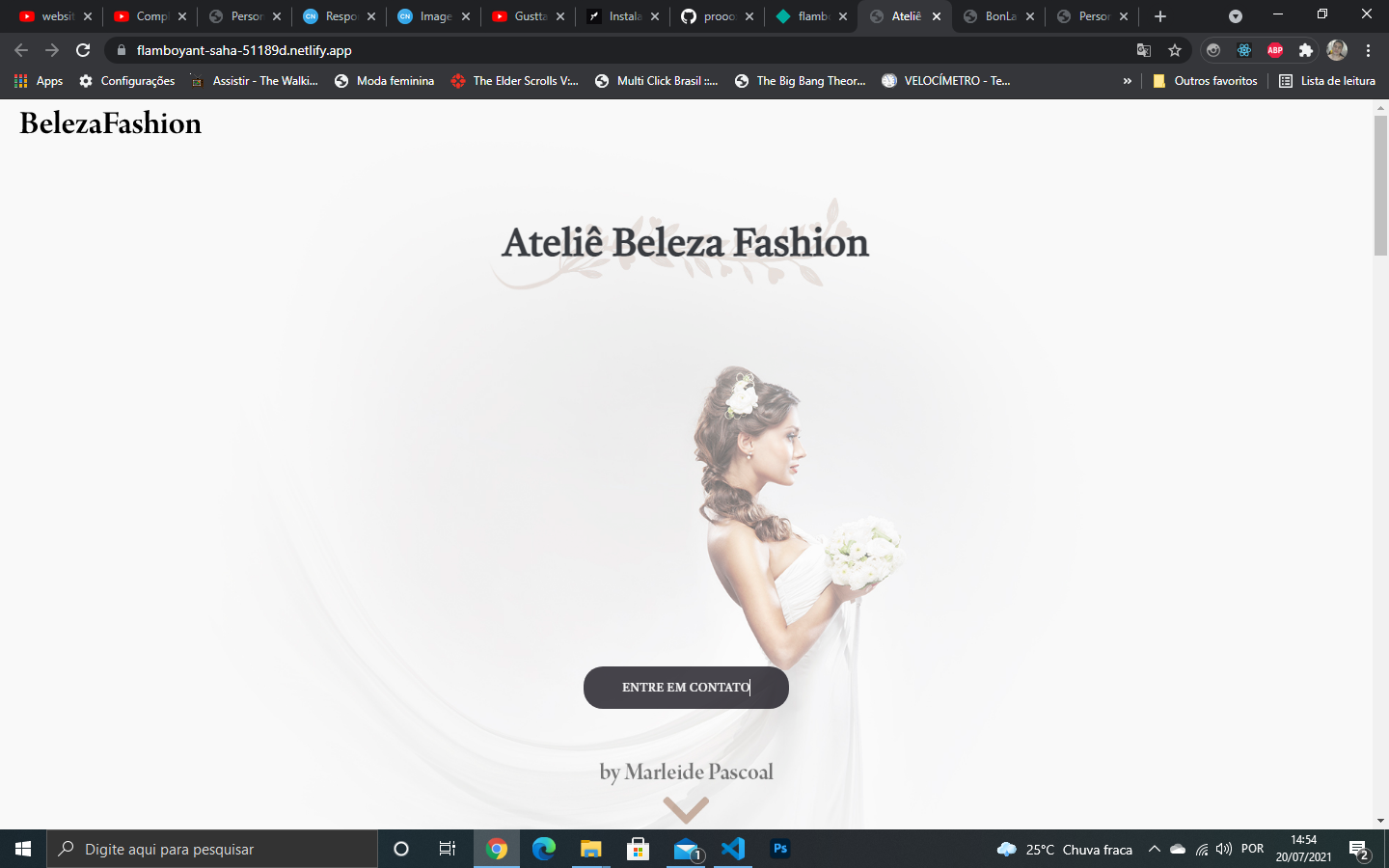The height and width of the screenshot is (868, 1389).
Task: Open the Configurações bookmark
Action: point(127,81)
